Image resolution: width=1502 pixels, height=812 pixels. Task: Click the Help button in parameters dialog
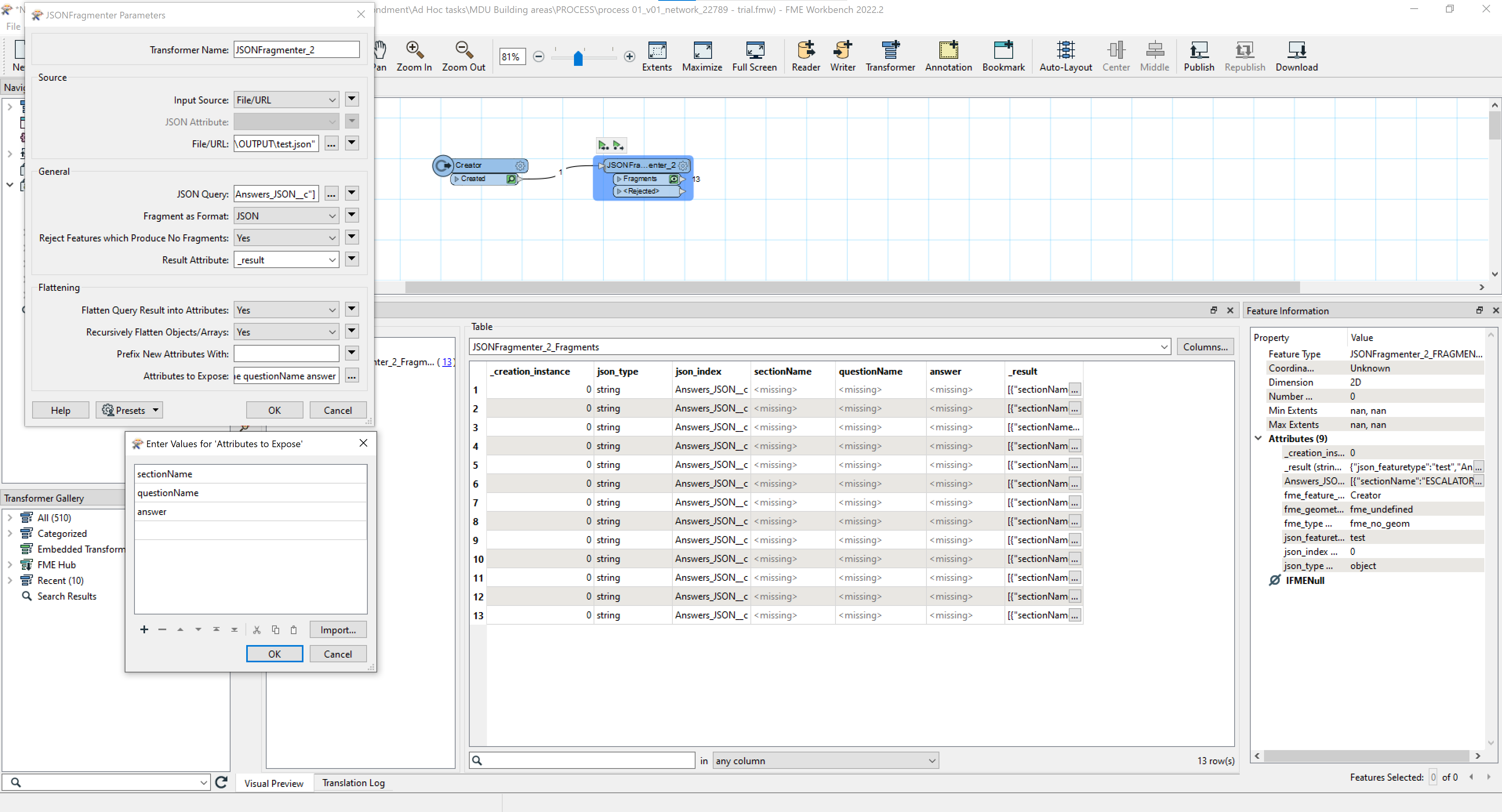61,410
